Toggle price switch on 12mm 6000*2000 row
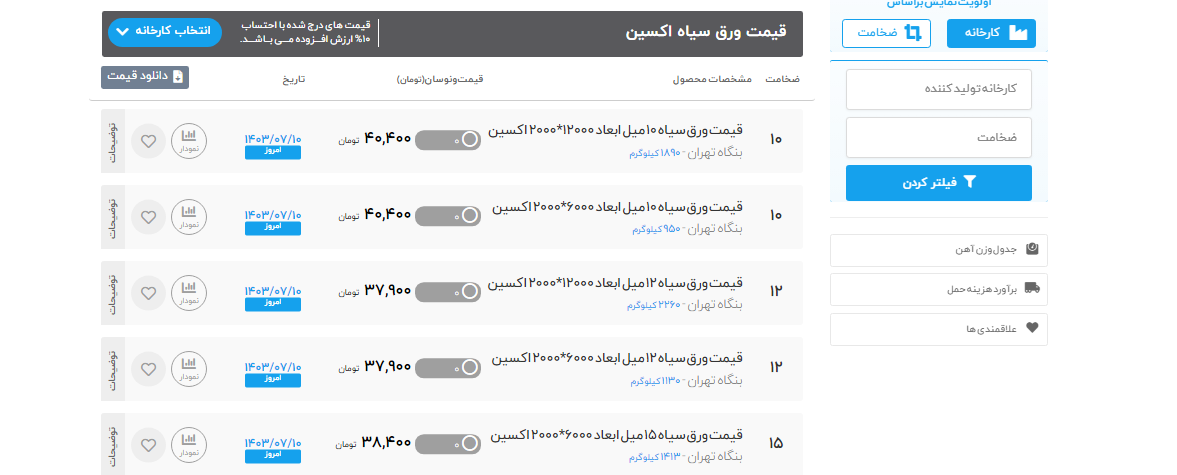The height and width of the screenshot is (475, 1177). [448, 368]
